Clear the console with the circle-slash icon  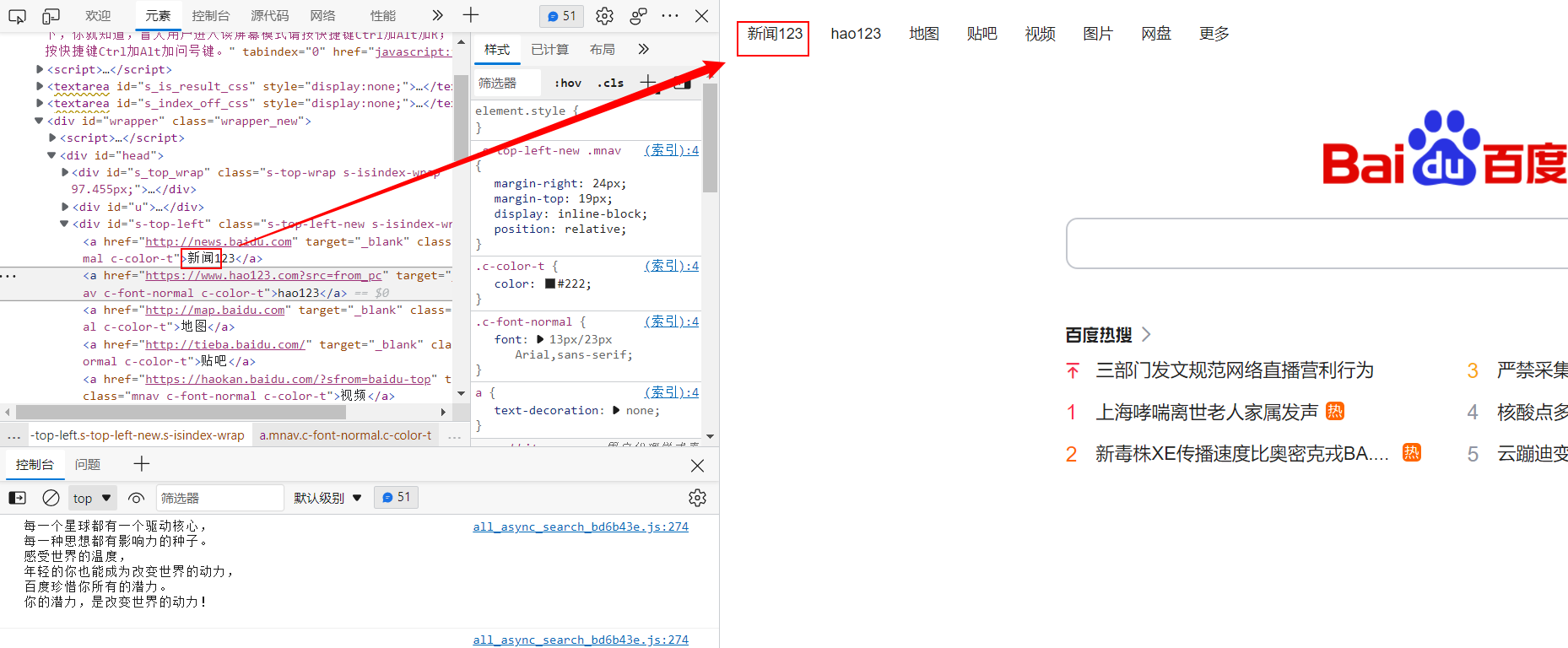(x=51, y=498)
